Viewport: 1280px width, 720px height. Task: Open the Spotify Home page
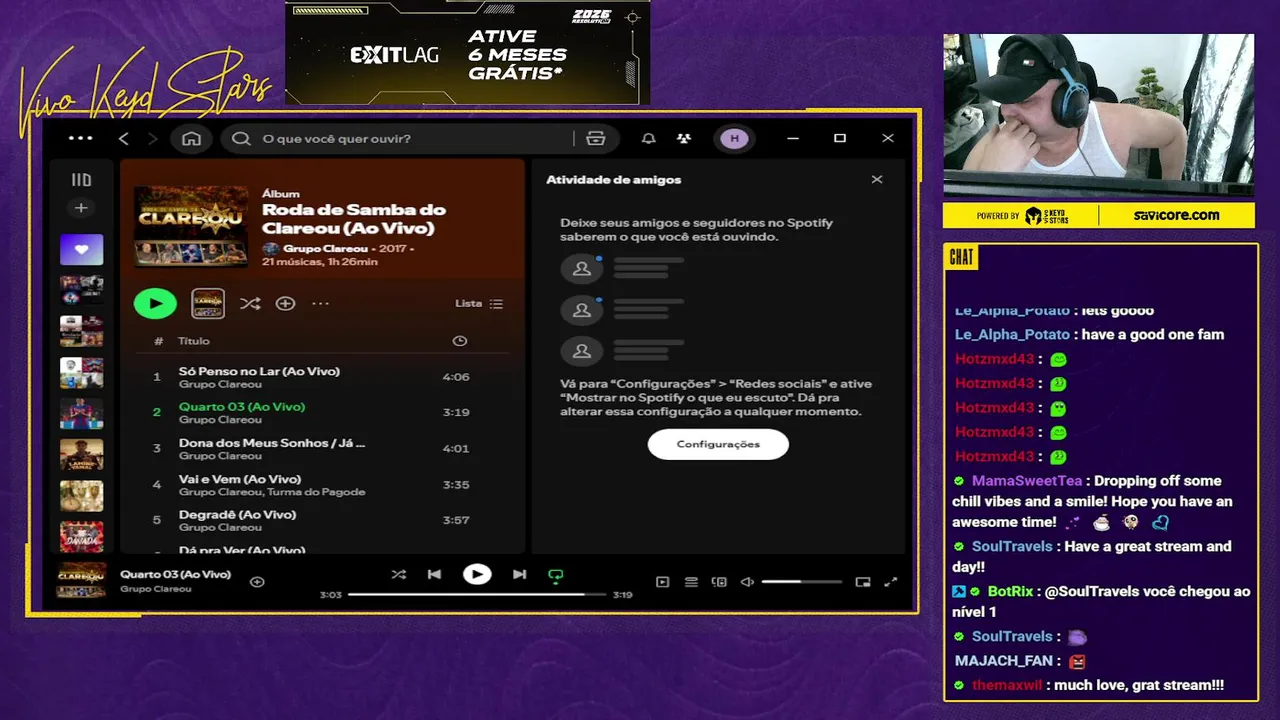pos(191,138)
